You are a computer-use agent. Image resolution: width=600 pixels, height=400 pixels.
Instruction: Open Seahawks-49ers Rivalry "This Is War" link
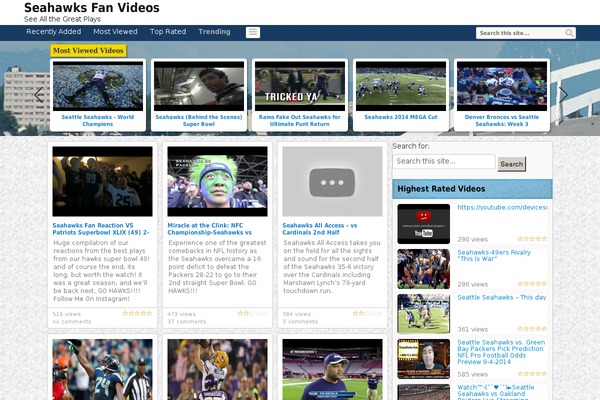494,255
